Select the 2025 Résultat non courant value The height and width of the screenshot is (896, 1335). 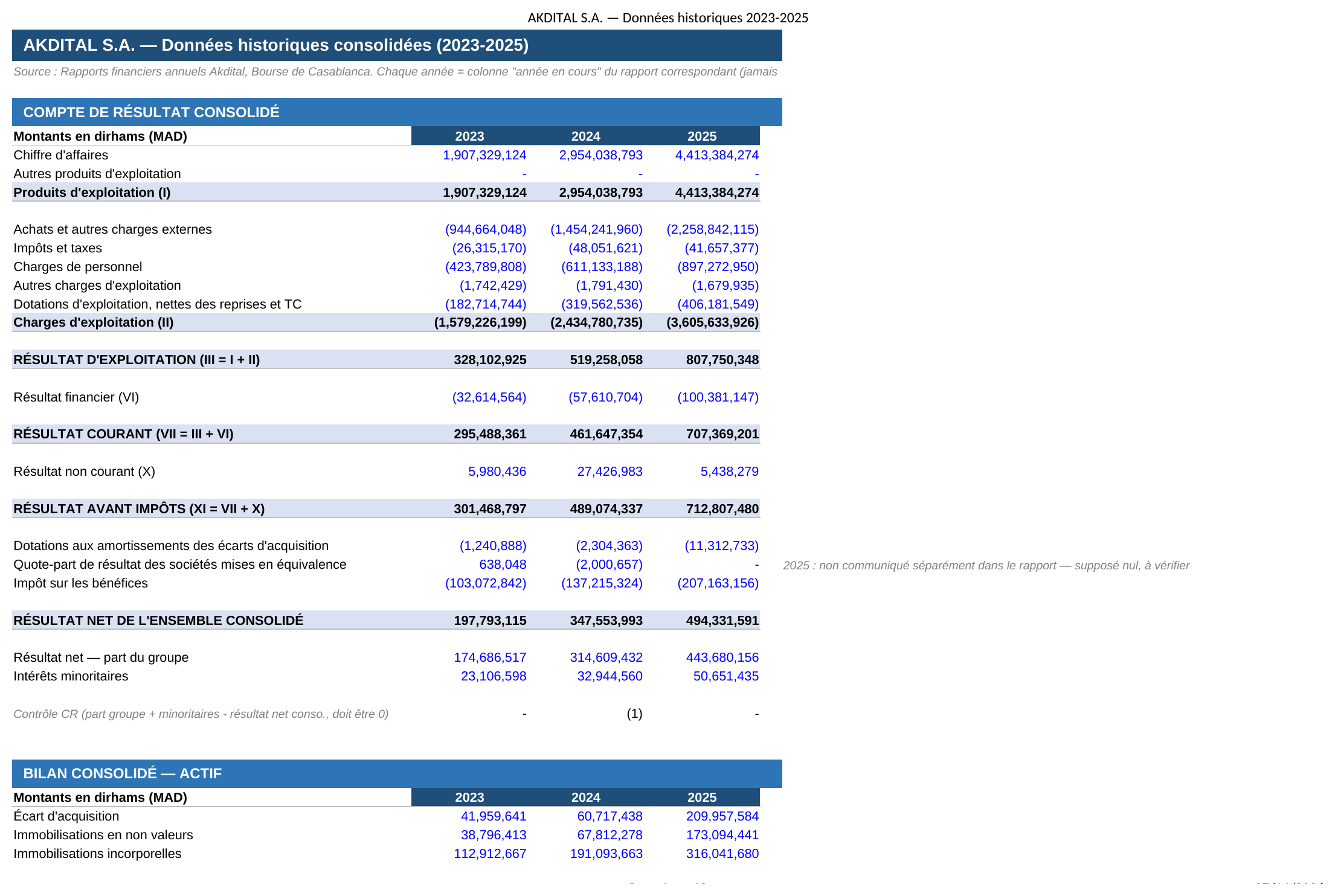729,472
